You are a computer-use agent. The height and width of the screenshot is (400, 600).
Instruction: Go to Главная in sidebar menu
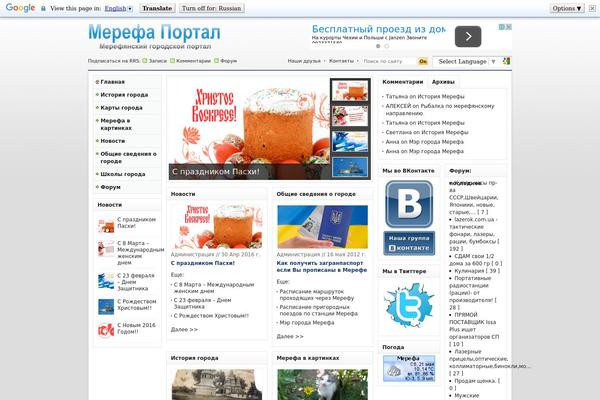coord(112,82)
